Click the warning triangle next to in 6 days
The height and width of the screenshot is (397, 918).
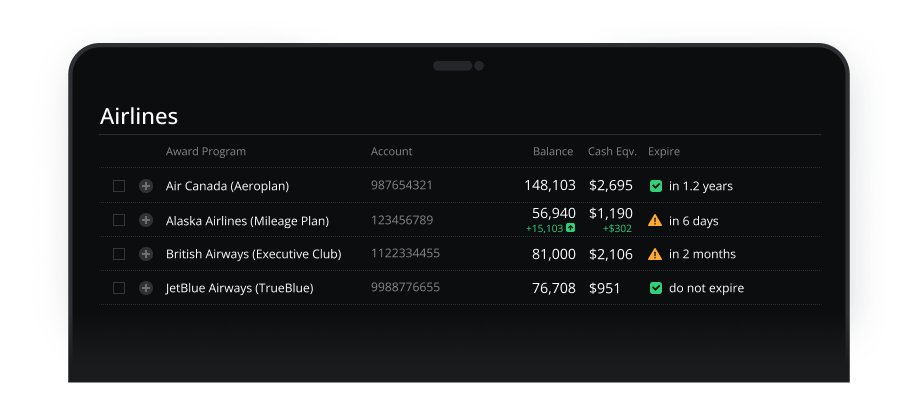[655, 220]
